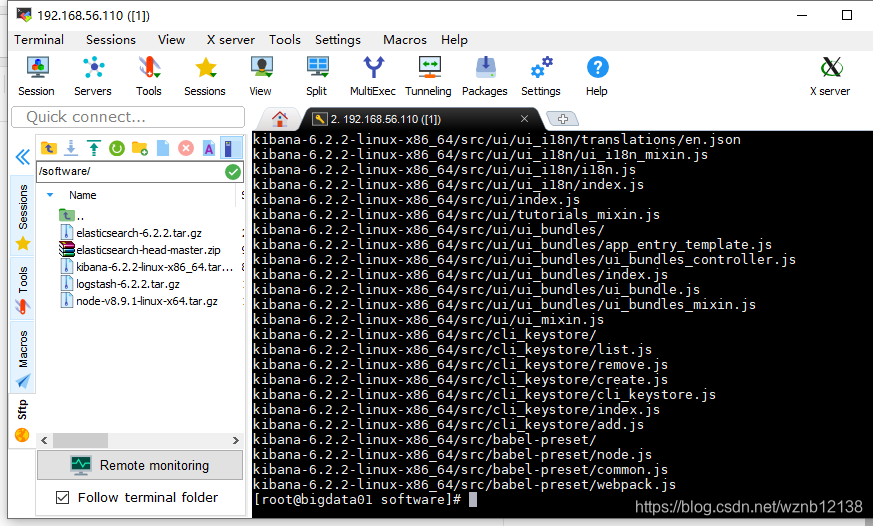Select logstash-6.2.2.tar.gz file
The height and width of the screenshot is (526, 873).
(x=120, y=284)
